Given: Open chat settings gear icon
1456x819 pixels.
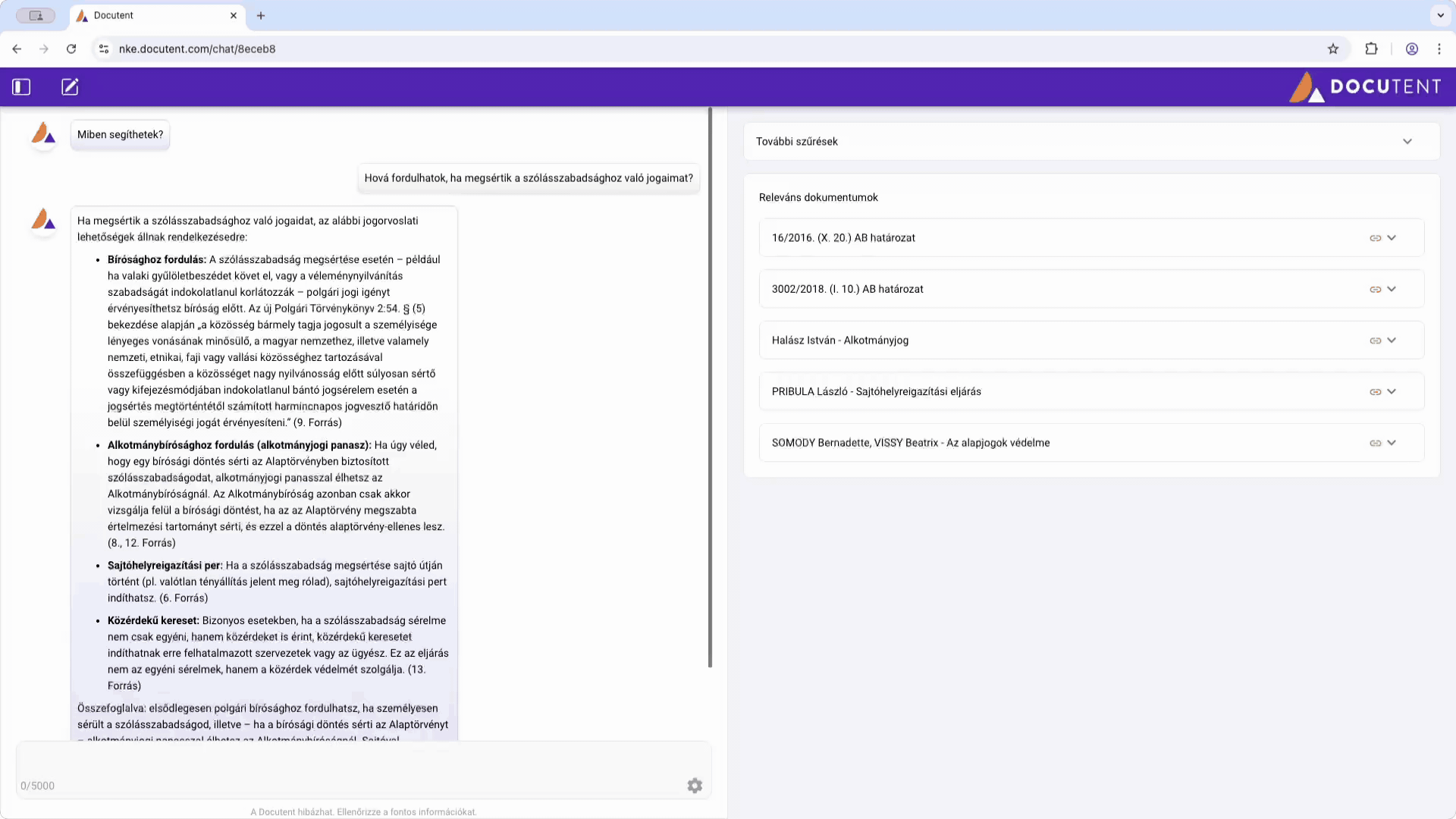Looking at the screenshot, I should coord(695,786).
